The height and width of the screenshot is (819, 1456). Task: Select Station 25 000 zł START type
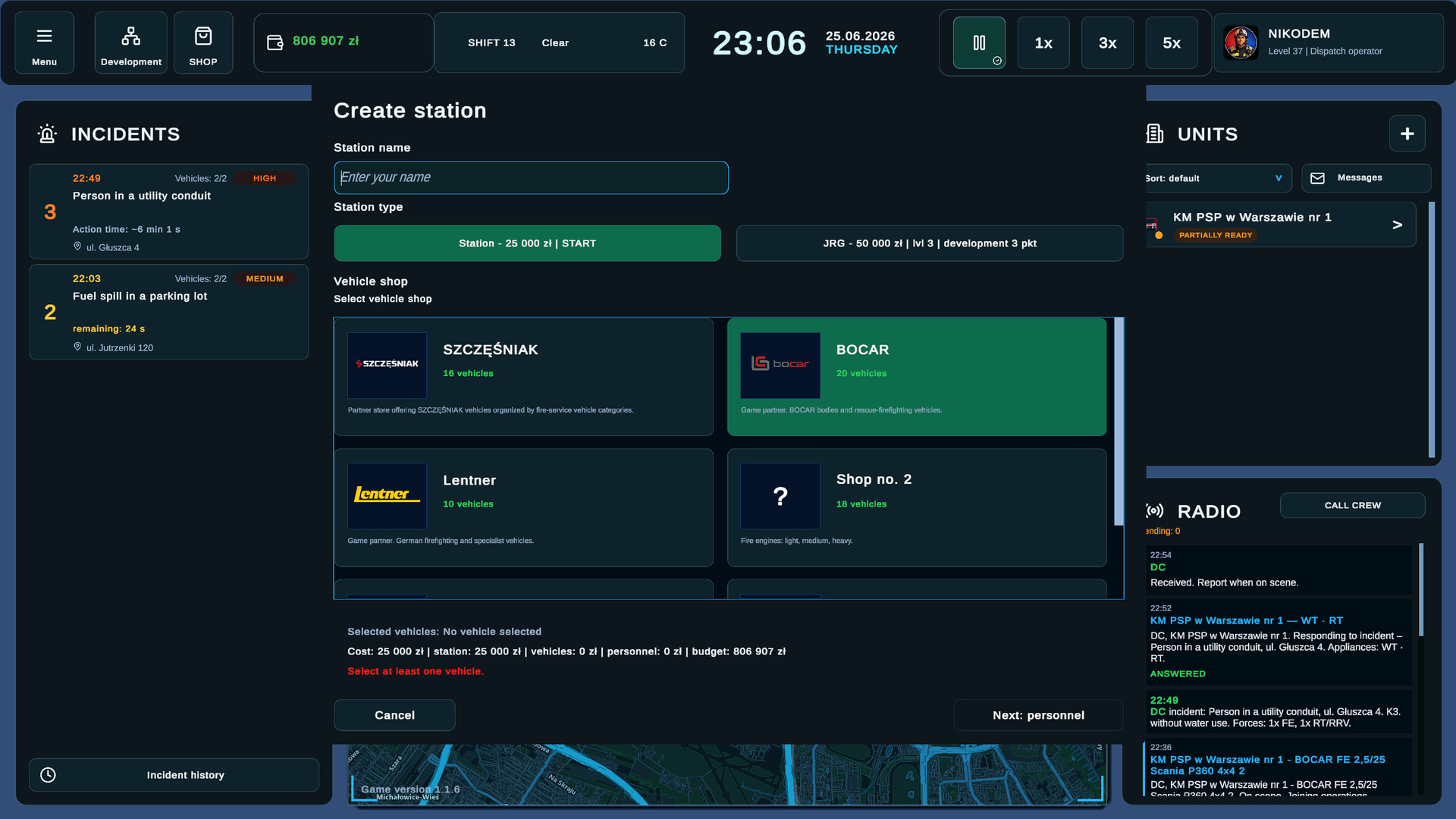[527, 243]
